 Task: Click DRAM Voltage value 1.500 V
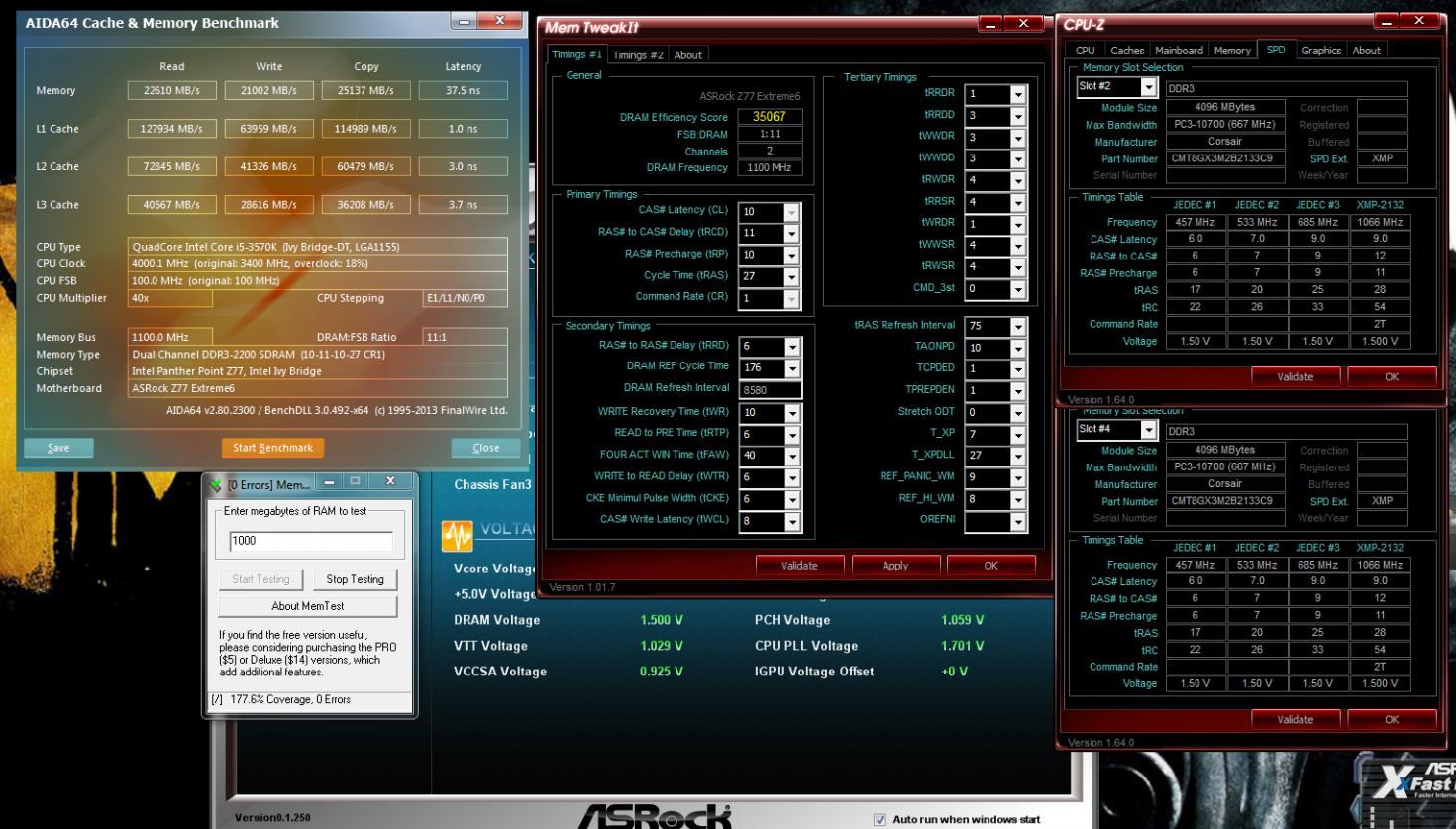pos(662,620)
